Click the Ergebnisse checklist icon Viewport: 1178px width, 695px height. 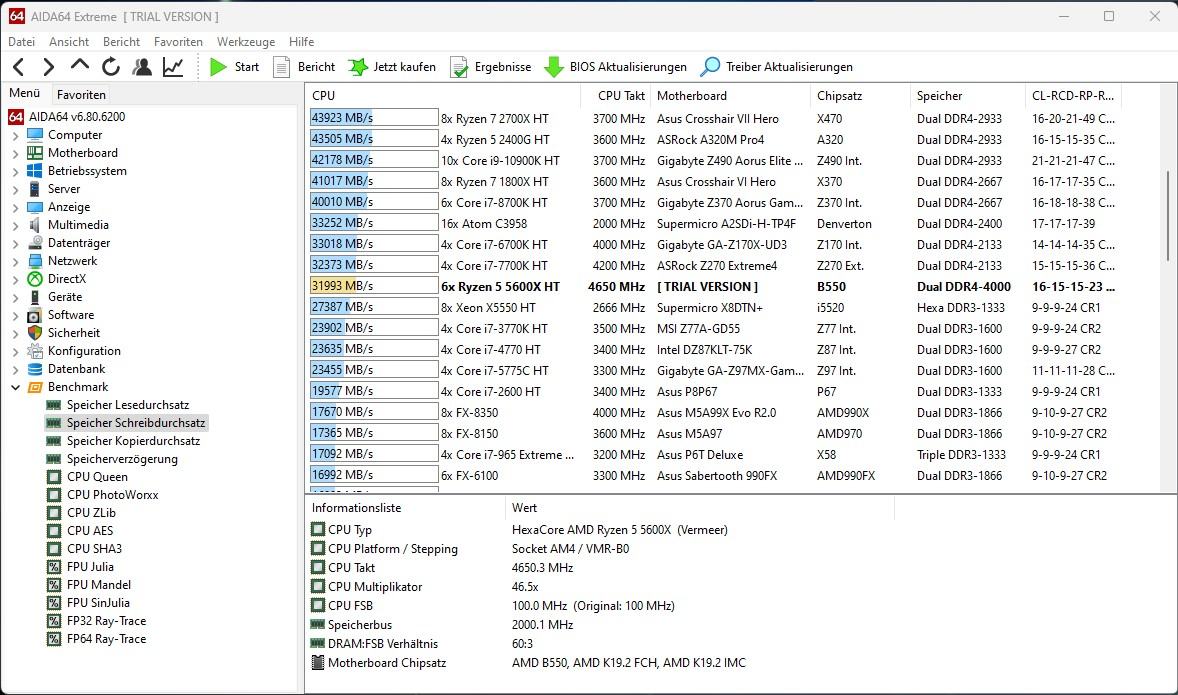point(459,67)
